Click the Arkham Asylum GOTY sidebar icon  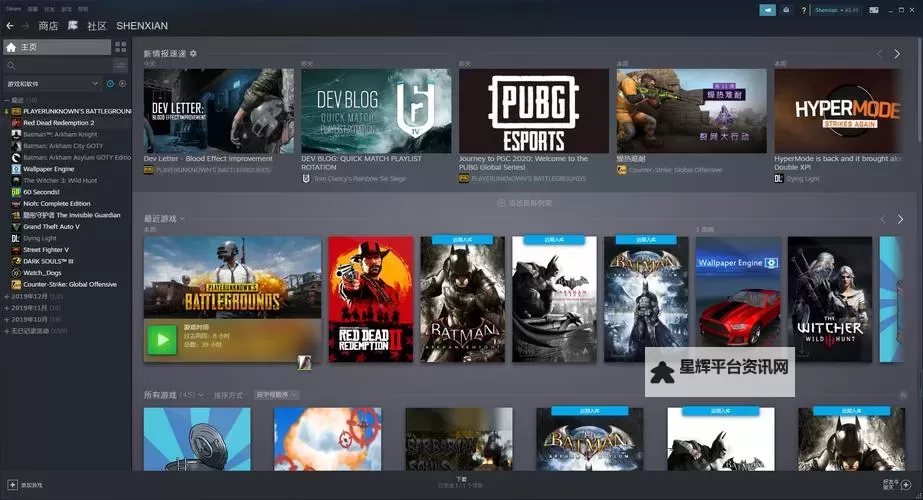click(16, 157)
